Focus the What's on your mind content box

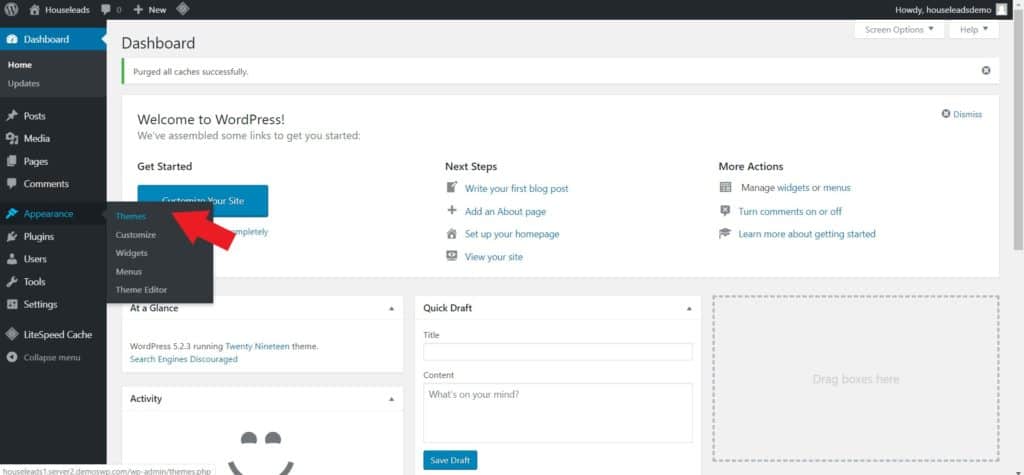click(558, 413)
